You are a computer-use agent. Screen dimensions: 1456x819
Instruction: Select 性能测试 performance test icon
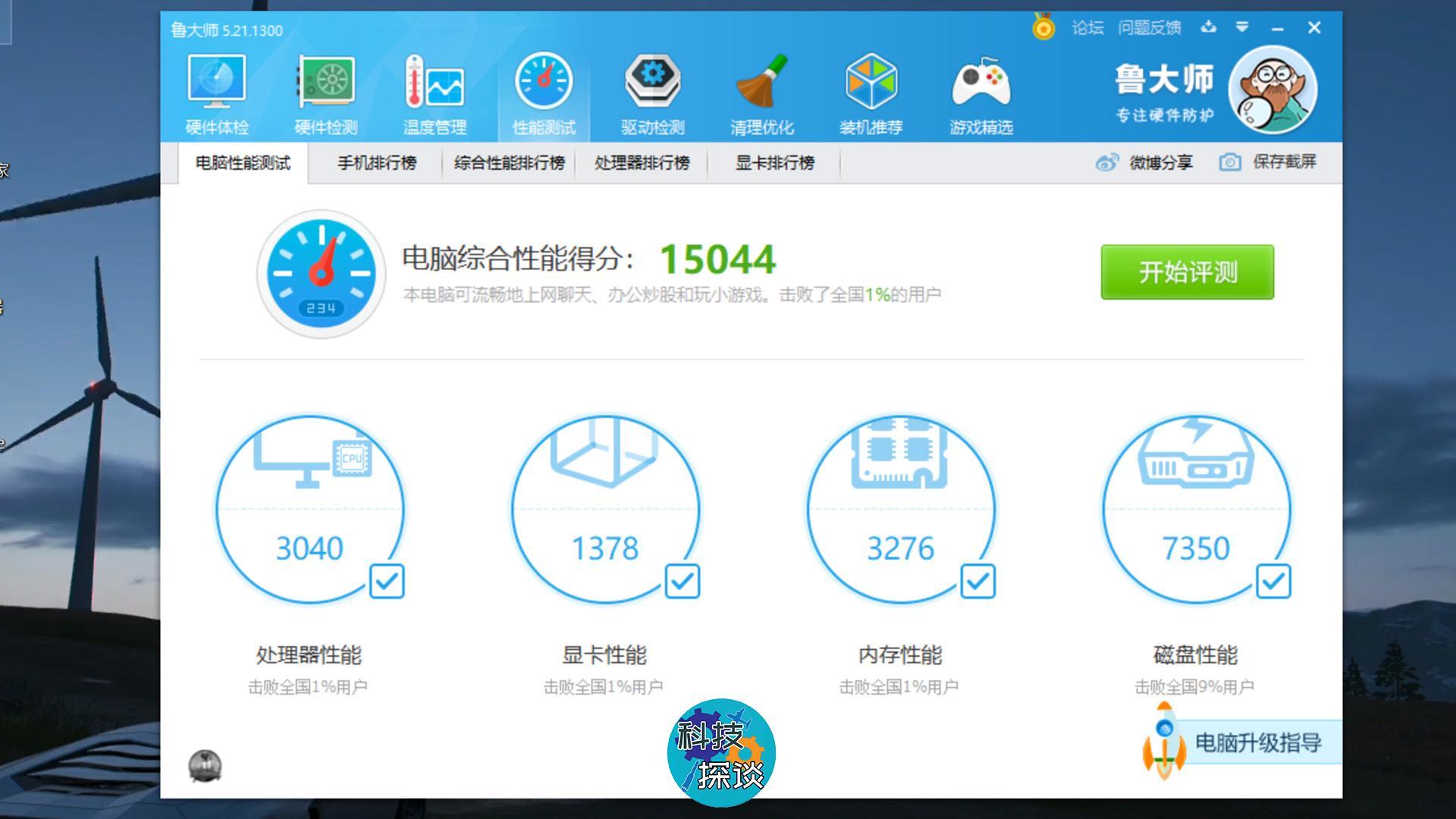pyautogui.click(x=544, y=81)
